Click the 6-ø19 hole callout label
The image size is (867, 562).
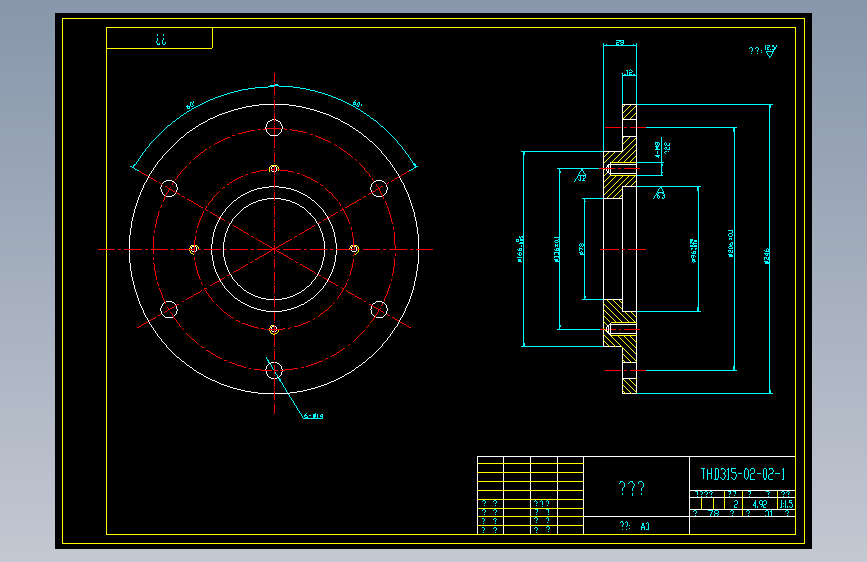(x=314, y=415)
